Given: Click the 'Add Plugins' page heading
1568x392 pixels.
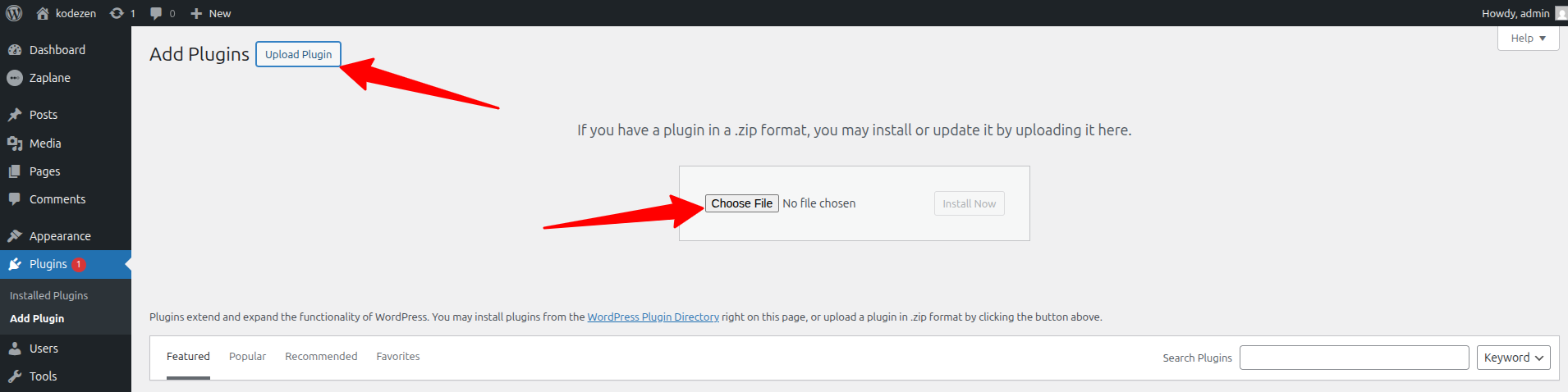Looking at the screenshot, I should point(199,54).
